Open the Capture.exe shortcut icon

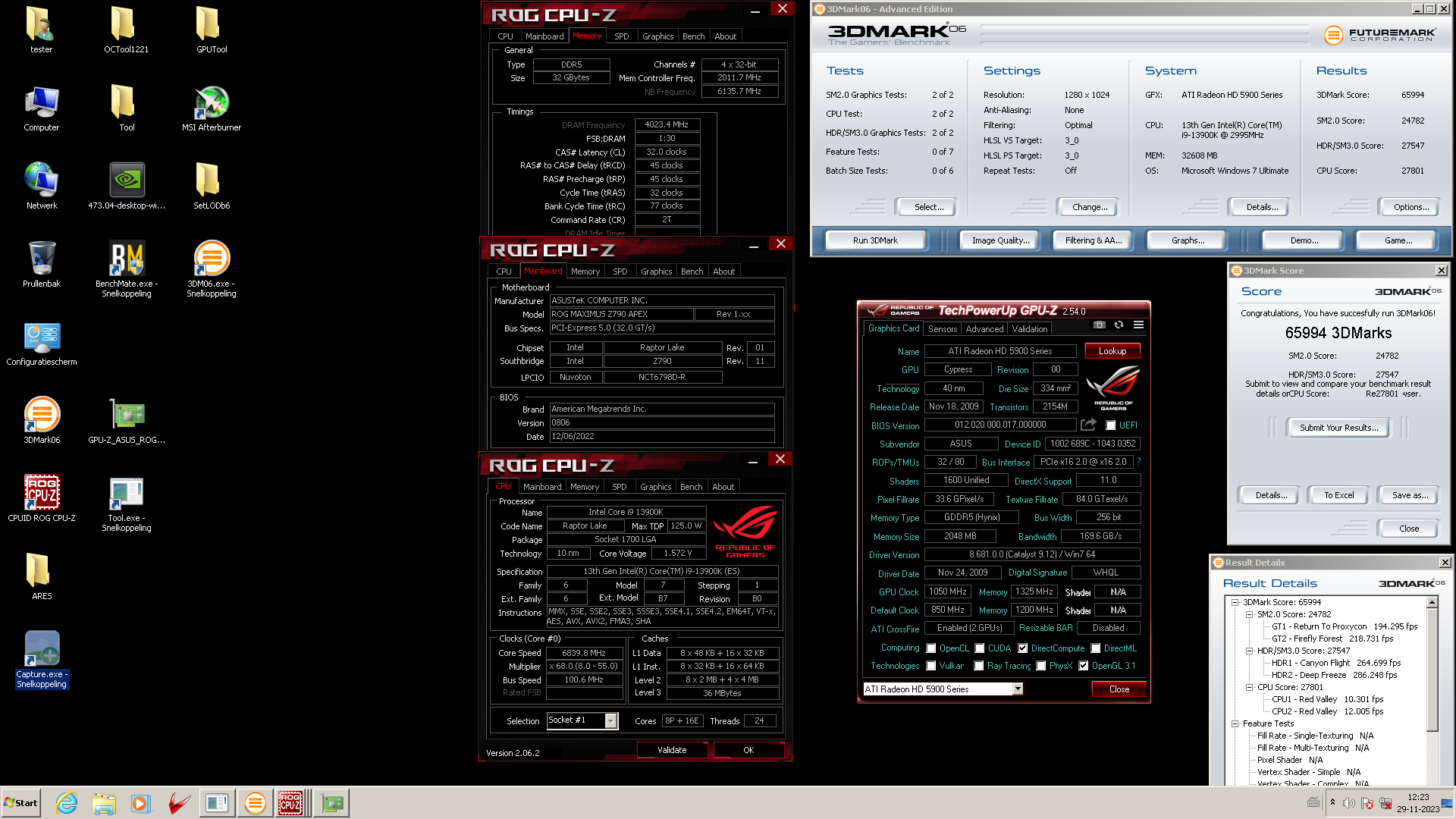(x=42, y=660)
